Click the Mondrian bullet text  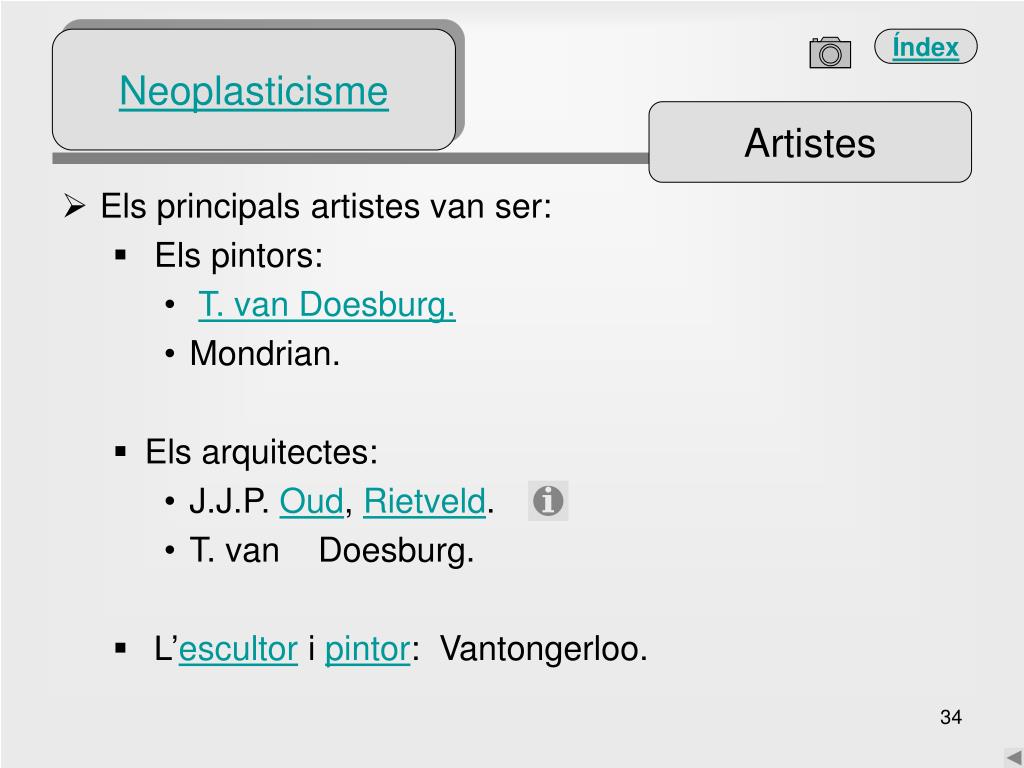pyautogui.click(x=264, y=353)
